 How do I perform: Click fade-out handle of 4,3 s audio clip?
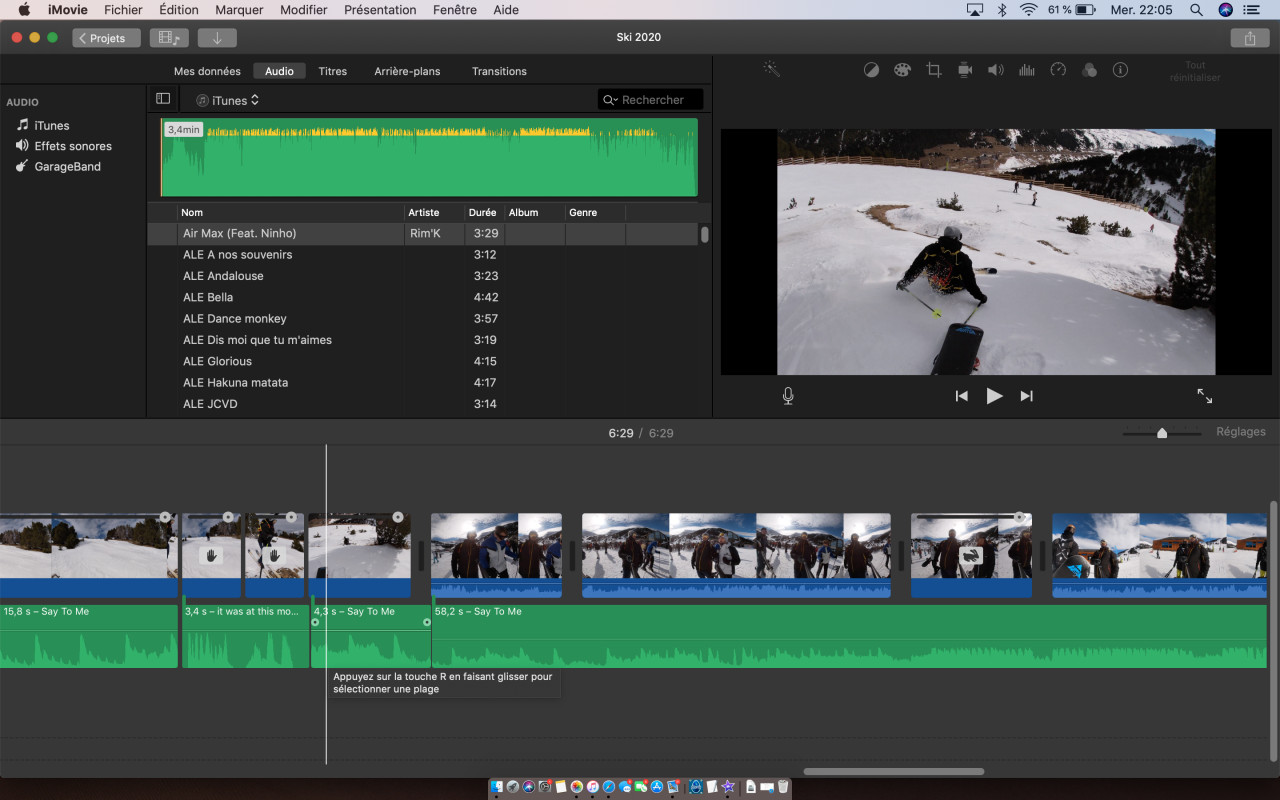click(x=427, y=622)
